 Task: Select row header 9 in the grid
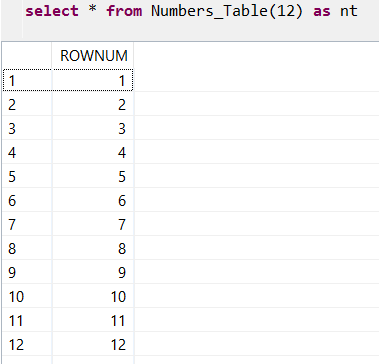(x=27, y=272)
